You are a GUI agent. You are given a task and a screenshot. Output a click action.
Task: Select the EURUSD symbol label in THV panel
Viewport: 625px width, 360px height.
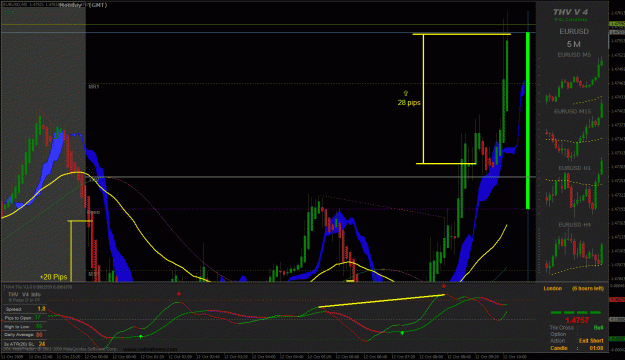pyautogui.click(x=574, y=31)
